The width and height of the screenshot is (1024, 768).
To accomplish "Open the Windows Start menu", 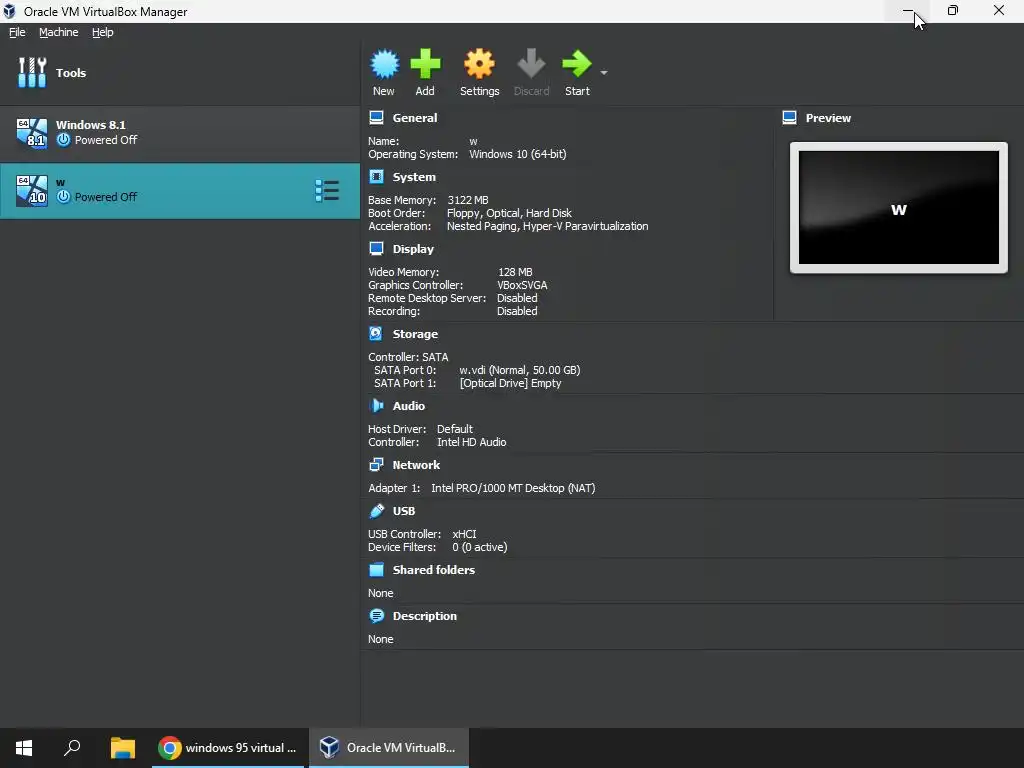I will (x=24, y=748).
